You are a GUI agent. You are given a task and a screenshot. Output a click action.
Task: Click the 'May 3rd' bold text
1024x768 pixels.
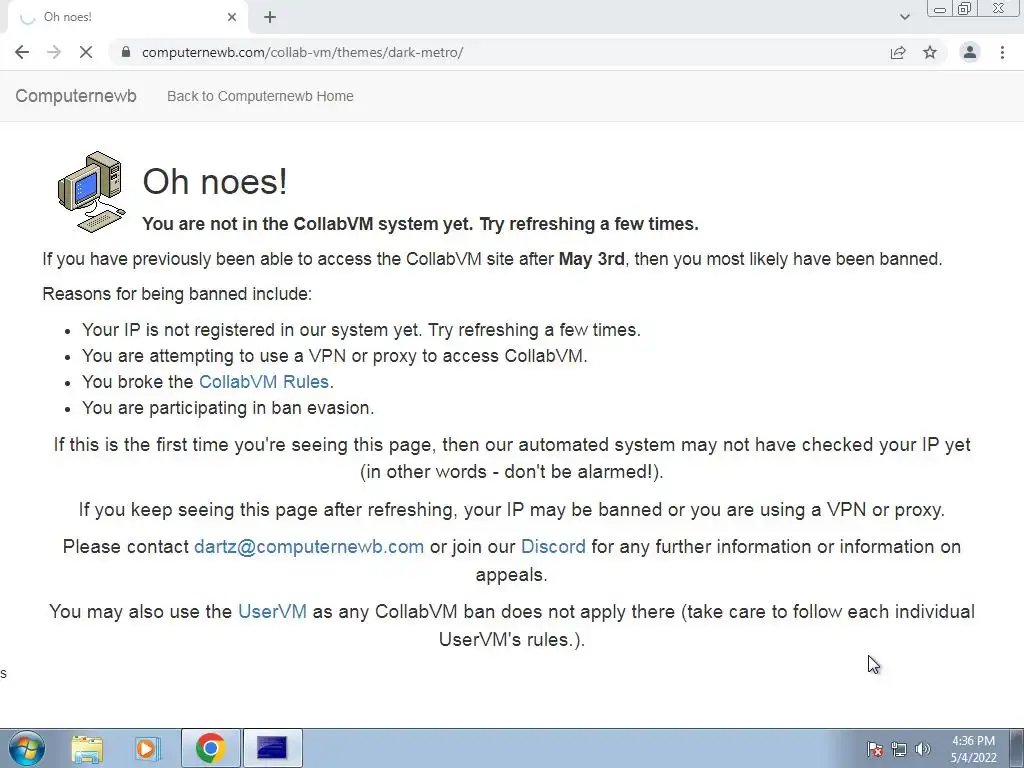coord(592,259)
